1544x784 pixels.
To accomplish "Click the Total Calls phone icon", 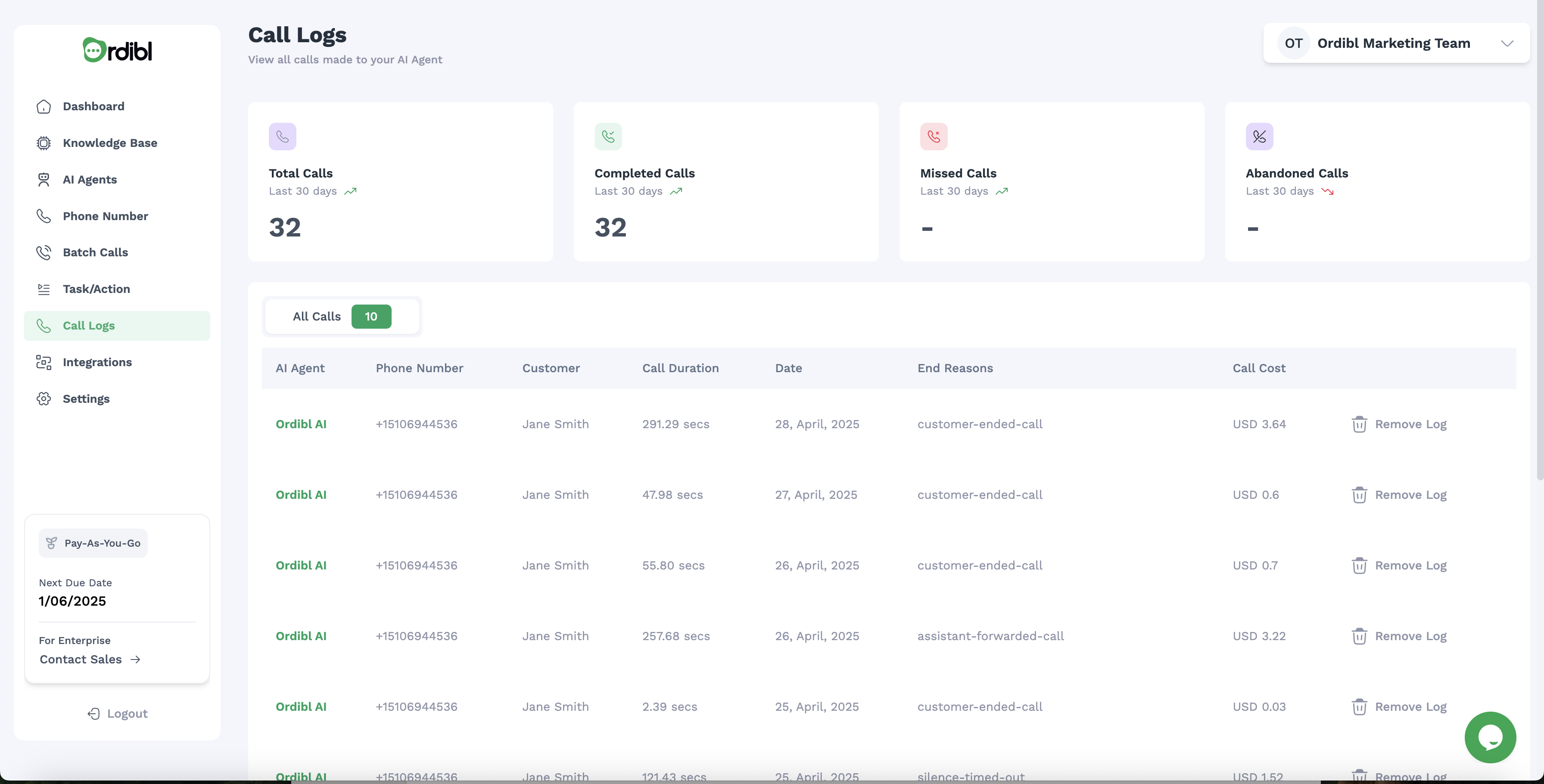I will [x=282, y=137].
